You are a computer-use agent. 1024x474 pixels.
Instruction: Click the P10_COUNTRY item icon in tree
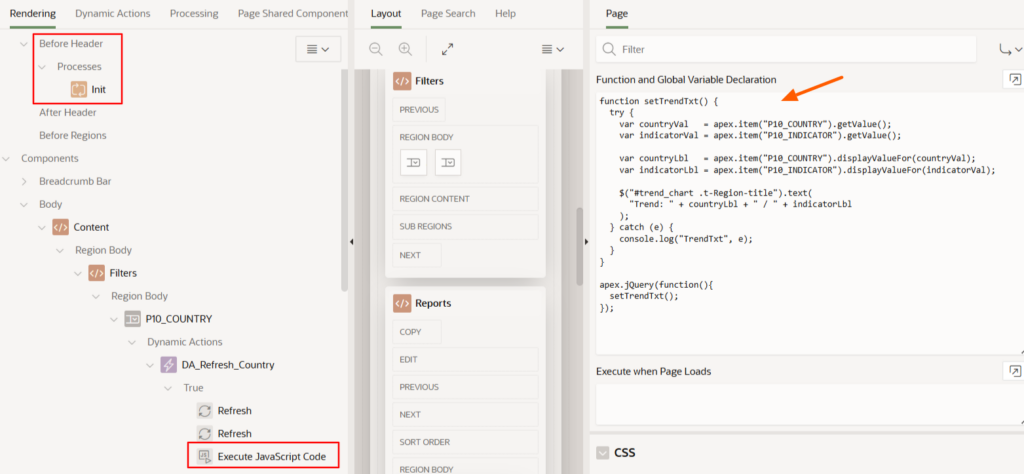(x=132, y=319)
